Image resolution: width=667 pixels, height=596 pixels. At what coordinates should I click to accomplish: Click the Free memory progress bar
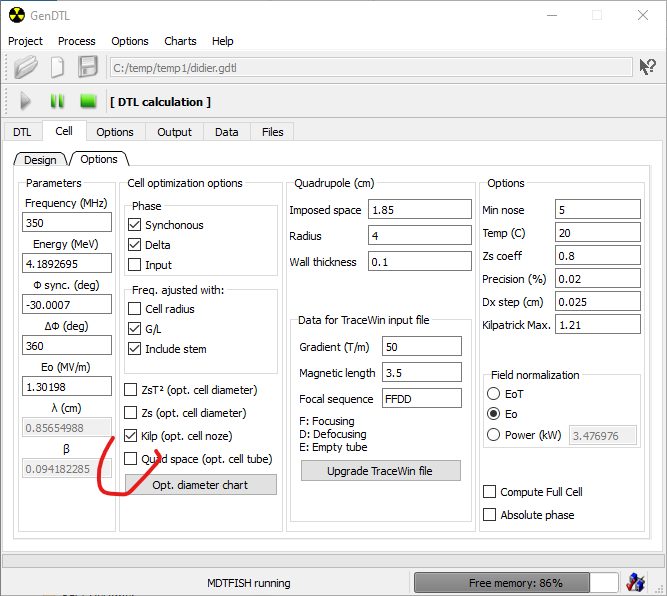tap(516, 582)
